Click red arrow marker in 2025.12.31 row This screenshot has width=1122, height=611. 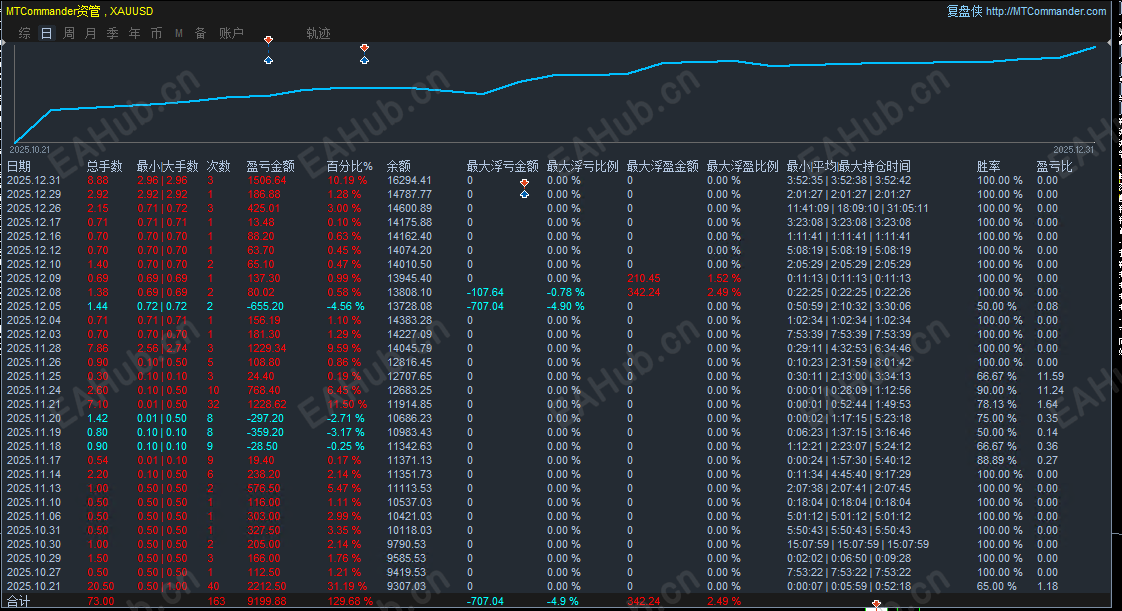point(525,183)
